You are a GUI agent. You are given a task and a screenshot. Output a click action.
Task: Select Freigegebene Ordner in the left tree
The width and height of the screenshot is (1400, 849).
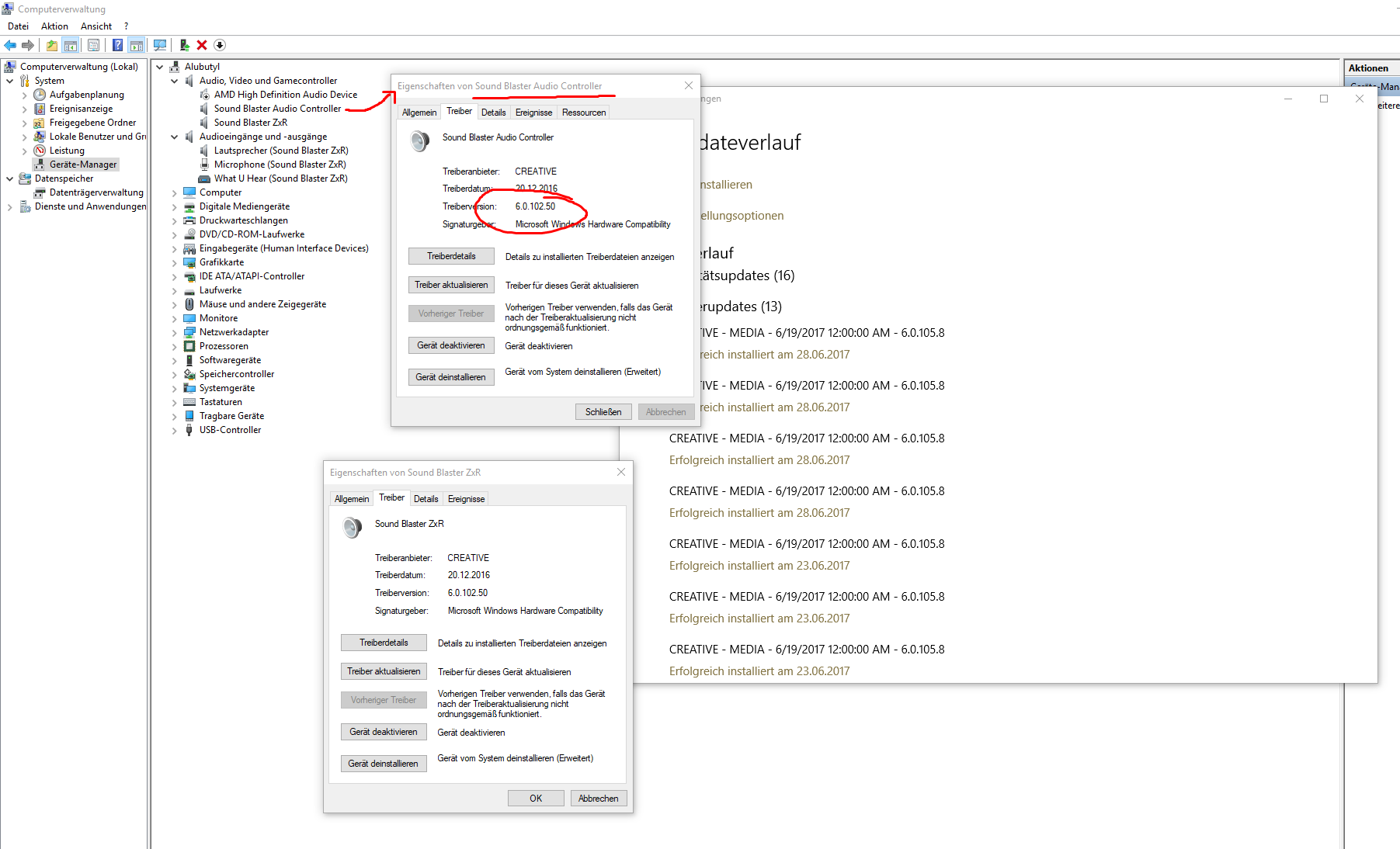coord(92,123)
